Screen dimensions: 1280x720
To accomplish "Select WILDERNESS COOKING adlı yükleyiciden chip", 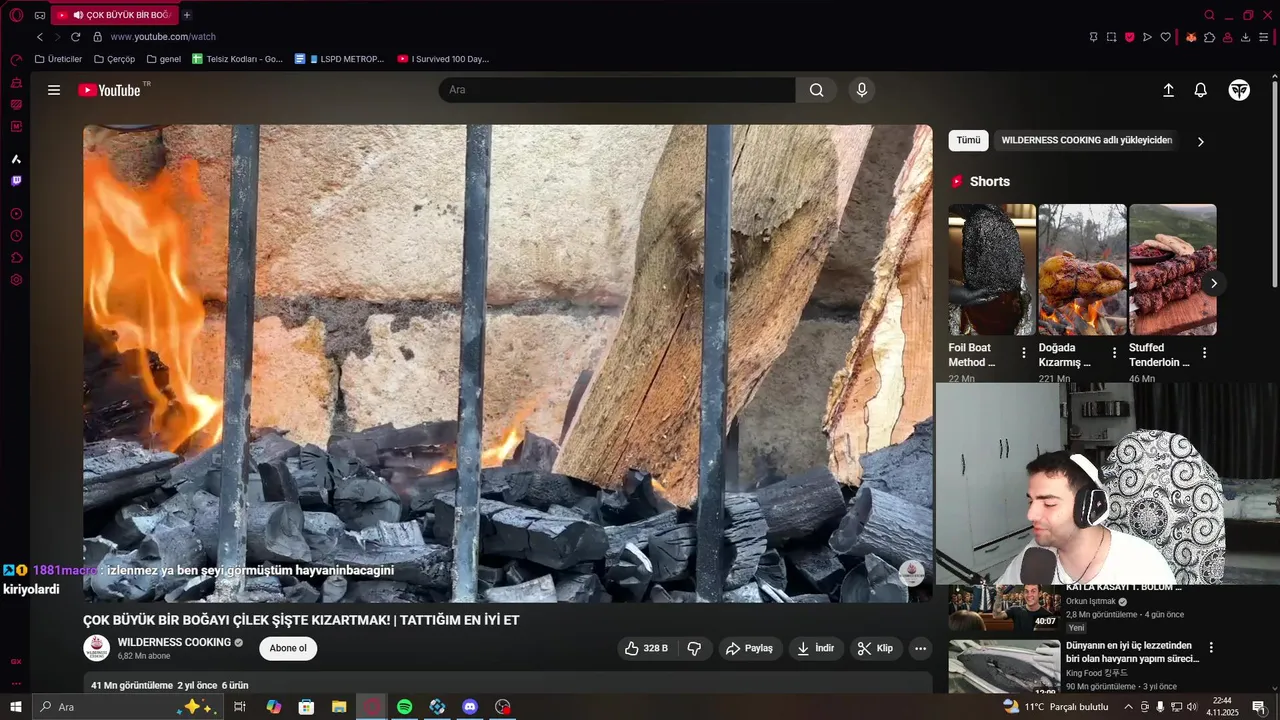I will [1087, 141].
